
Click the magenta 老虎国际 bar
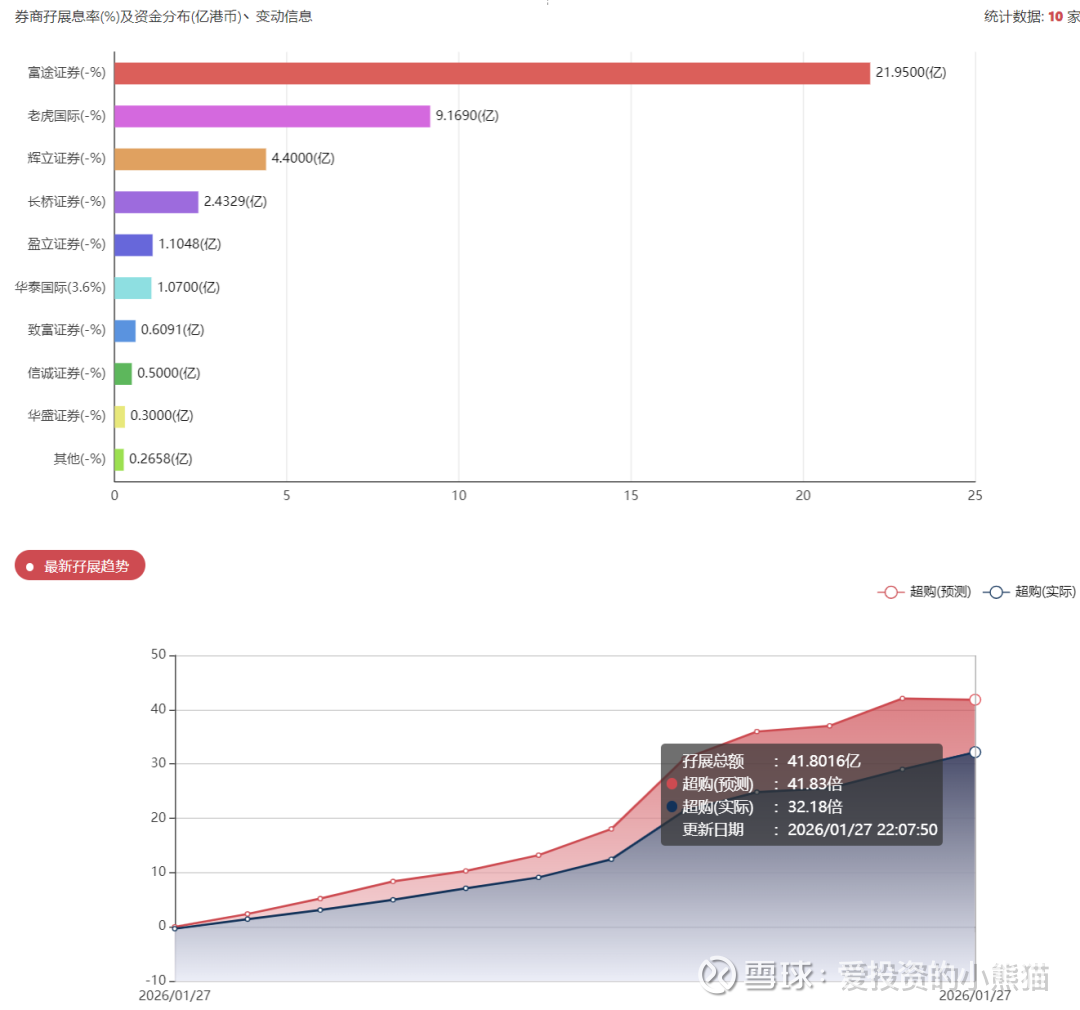point(273,116)
